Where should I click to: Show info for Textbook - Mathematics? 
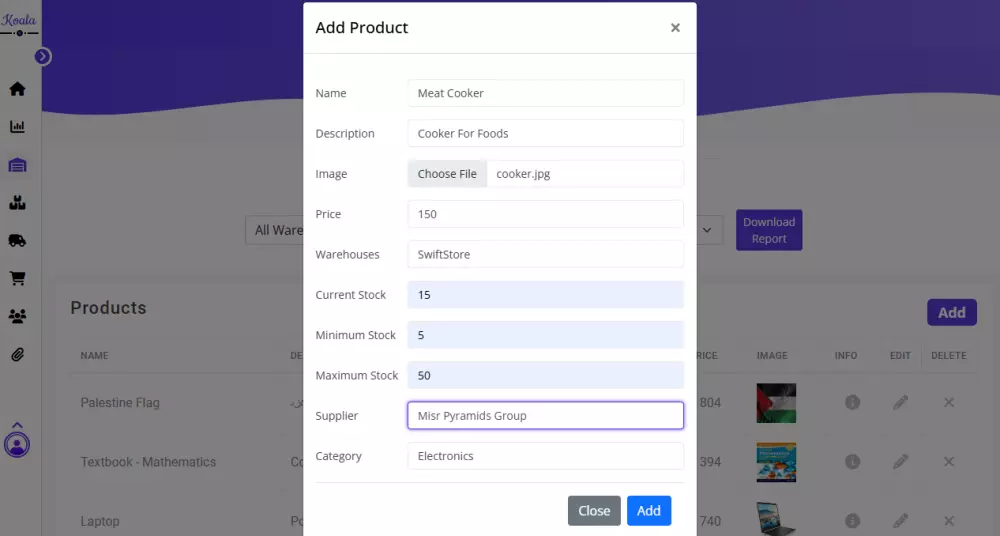(852, 462)
